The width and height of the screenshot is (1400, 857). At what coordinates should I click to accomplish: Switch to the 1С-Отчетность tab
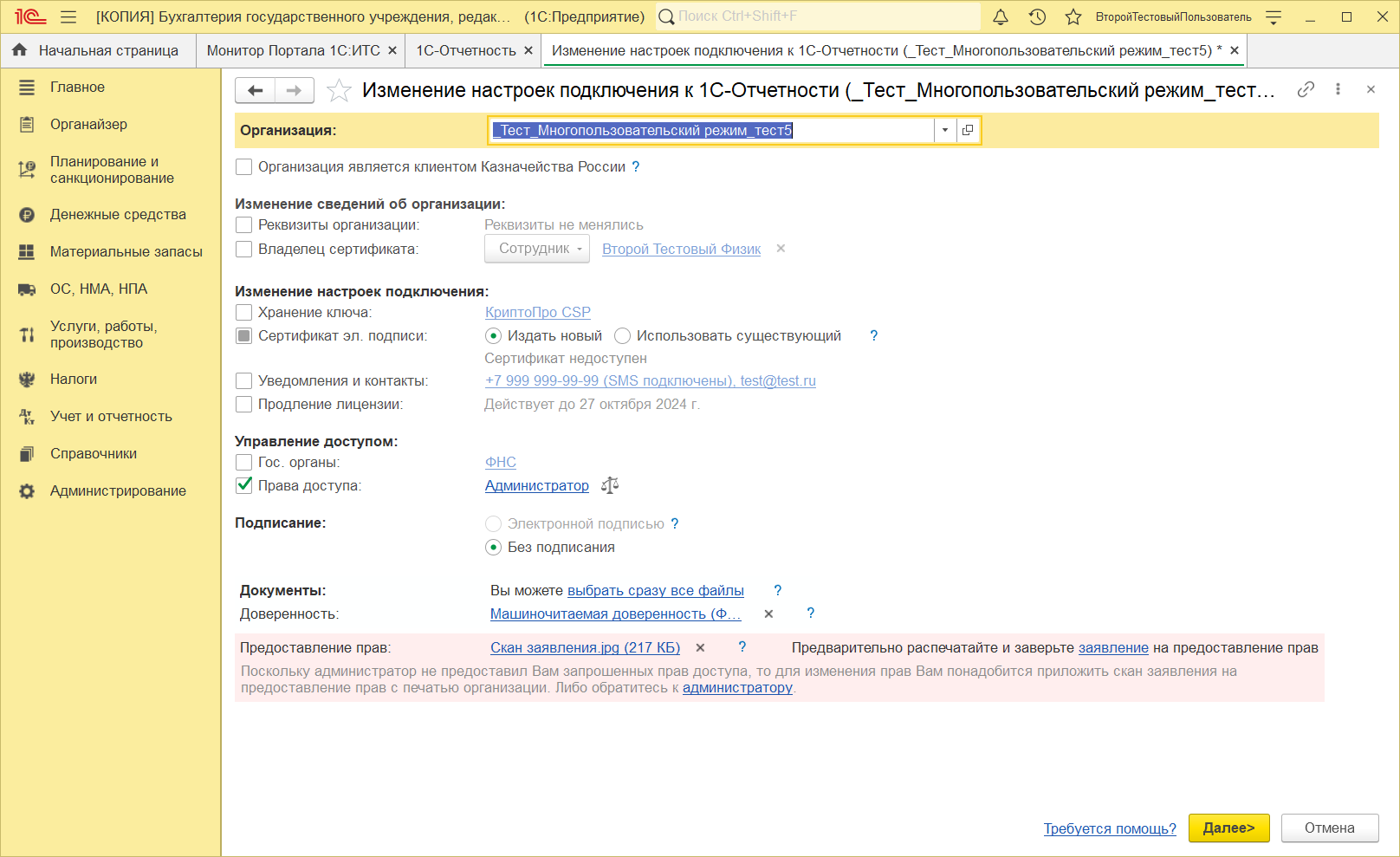[x=466, y=50]
